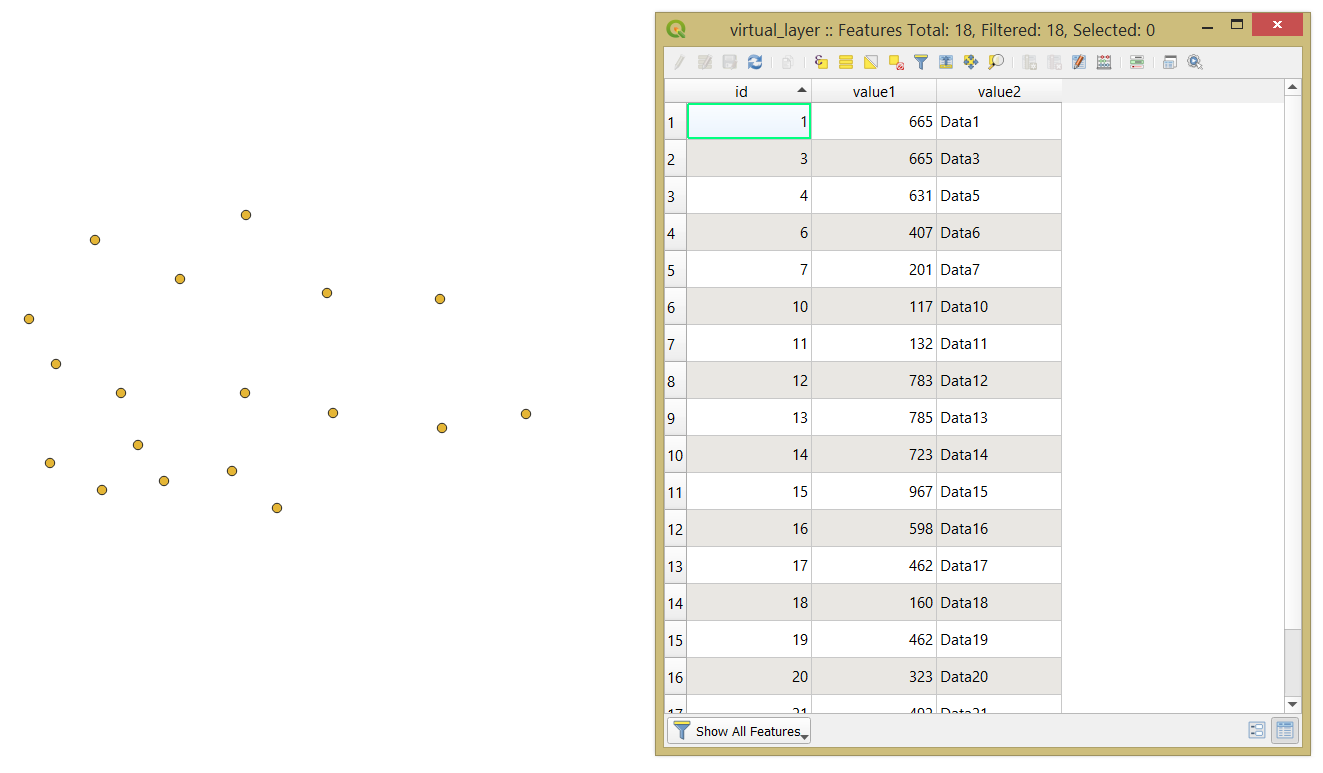Click the Data6 cell
This screenshot has height=773, width=1323.
[999, 233]
